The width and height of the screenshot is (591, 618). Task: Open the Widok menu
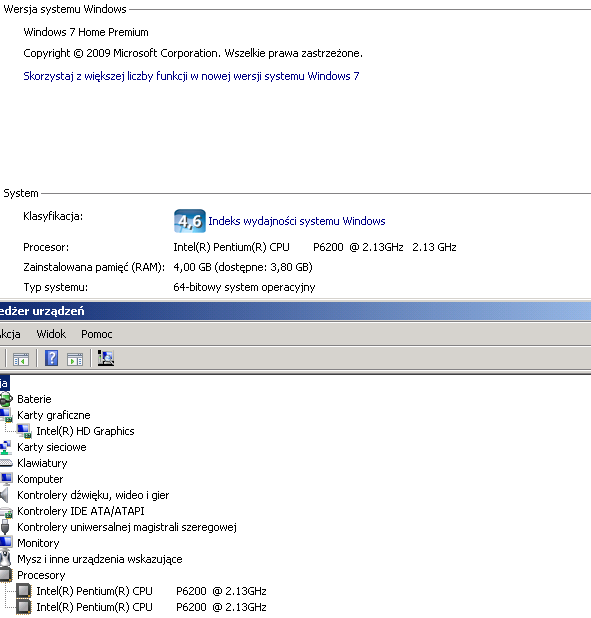(x=51, y=334)
